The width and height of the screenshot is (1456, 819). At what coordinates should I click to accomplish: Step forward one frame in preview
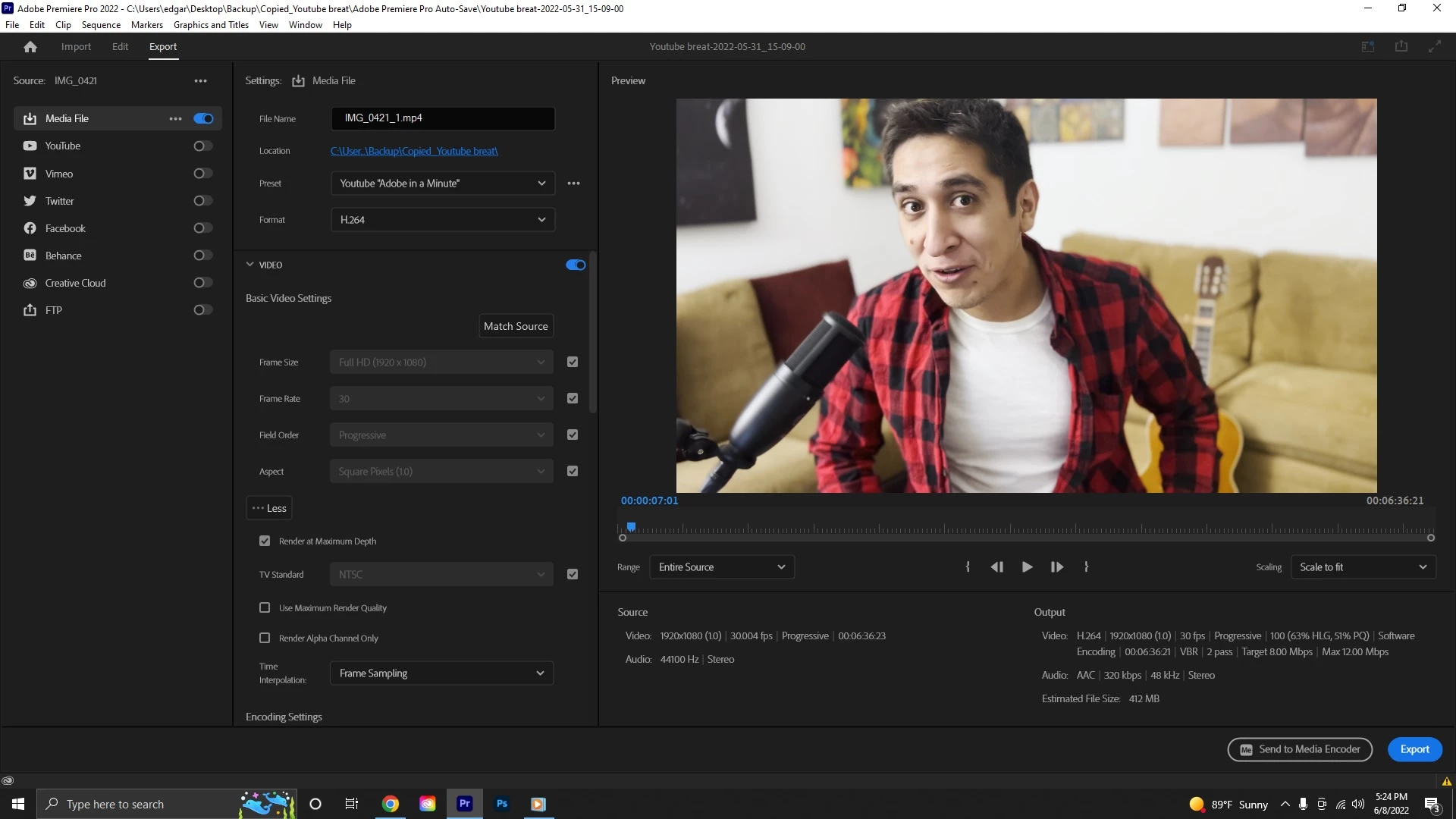(x=1056, y=567)
